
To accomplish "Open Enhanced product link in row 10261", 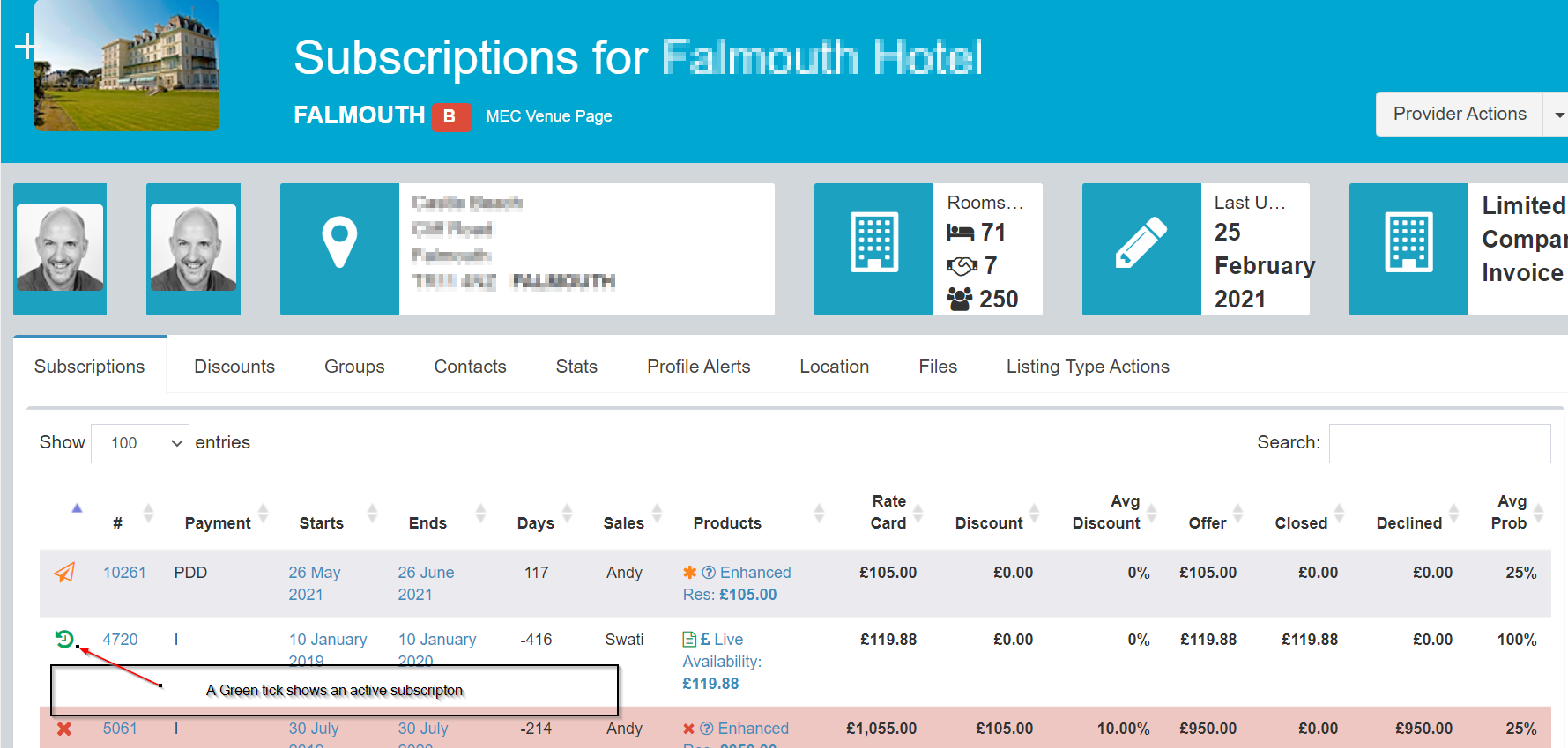I will [755, 573].
